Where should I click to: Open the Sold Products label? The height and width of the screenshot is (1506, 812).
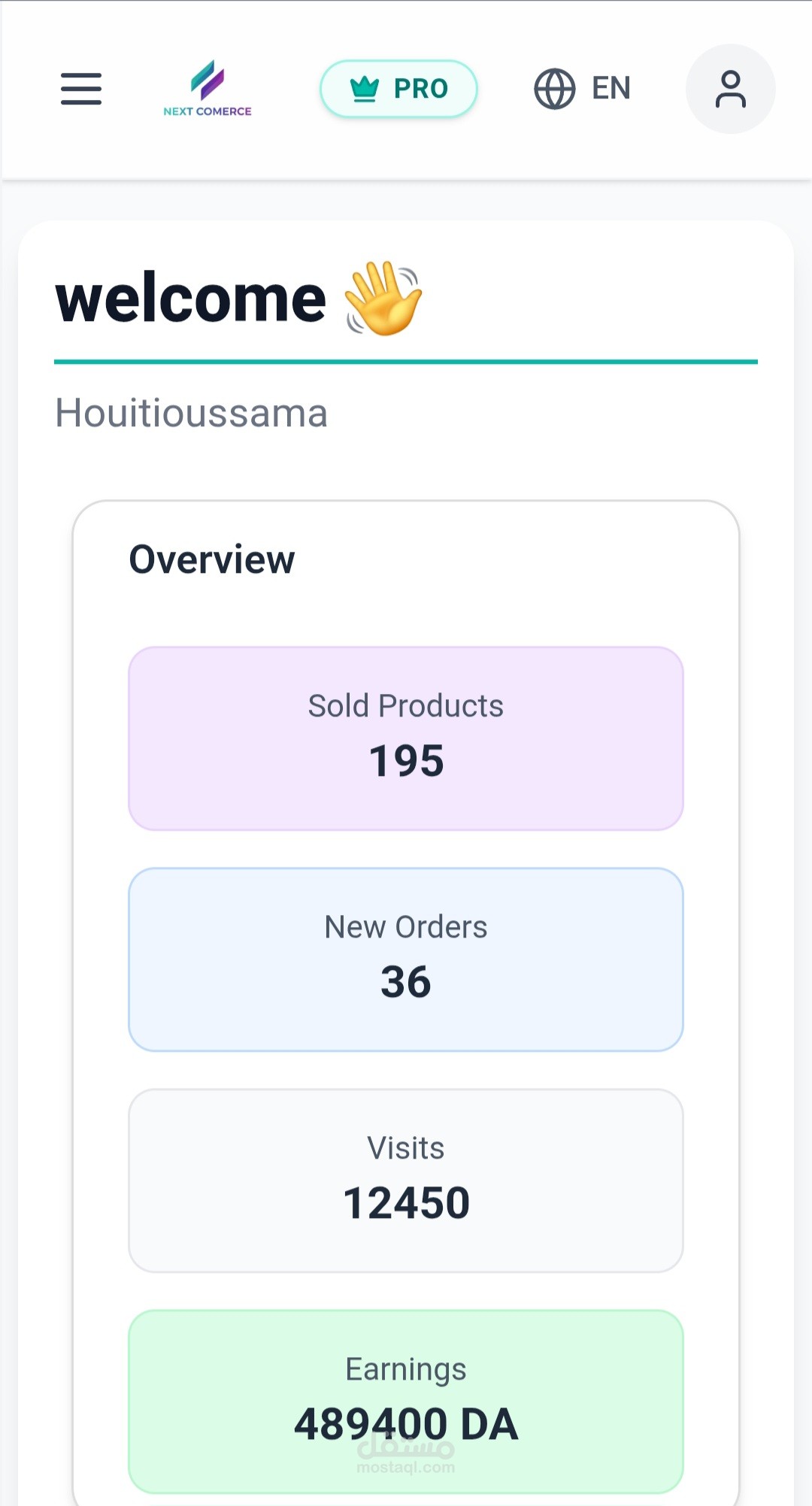coord(406,706)
